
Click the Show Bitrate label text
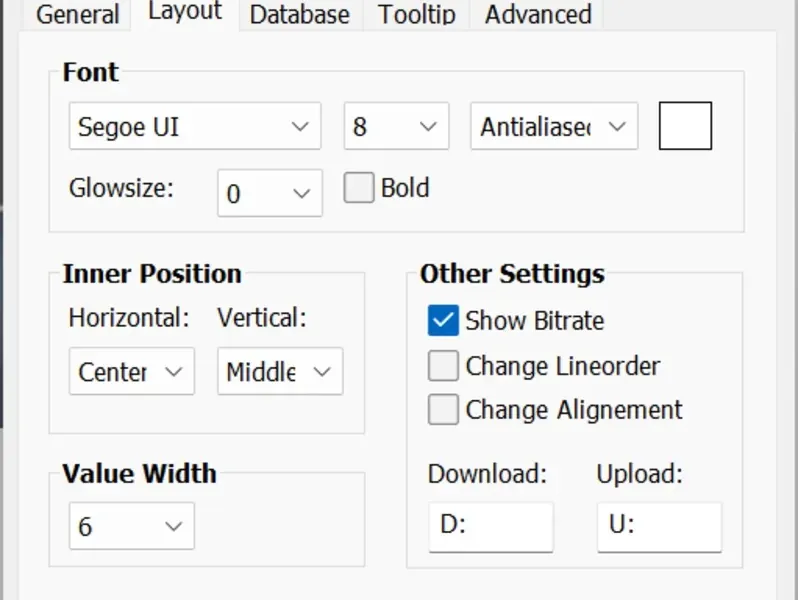(x=534, y=321)
